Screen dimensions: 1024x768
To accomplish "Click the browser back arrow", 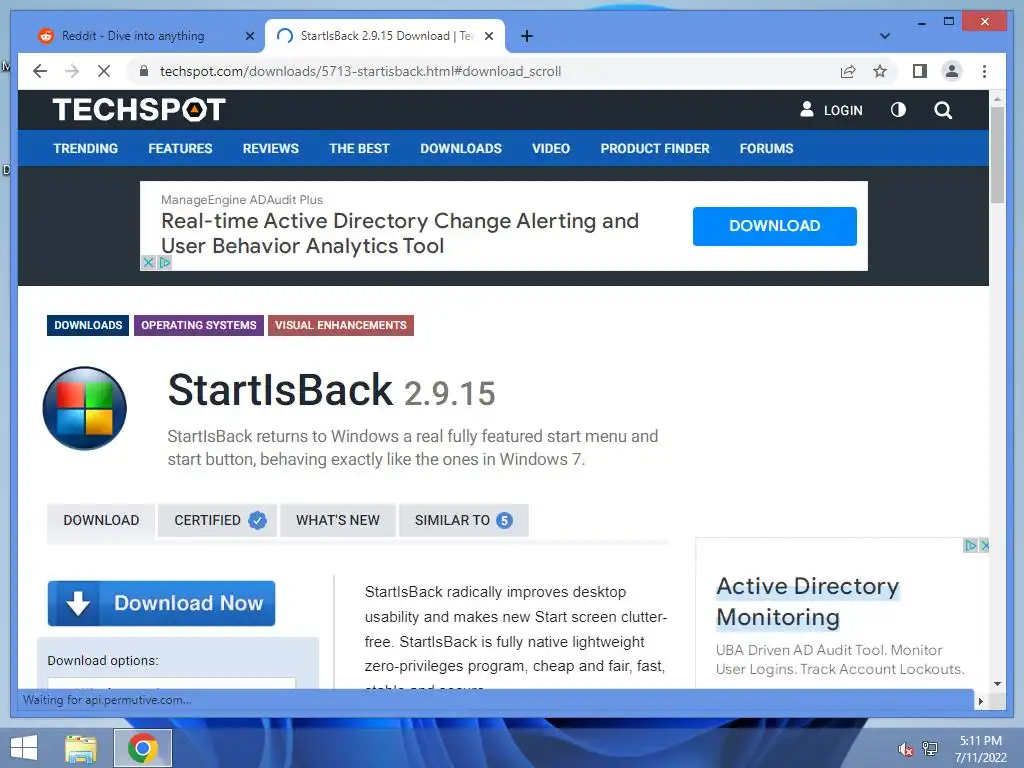I will (x=40, y=71).
